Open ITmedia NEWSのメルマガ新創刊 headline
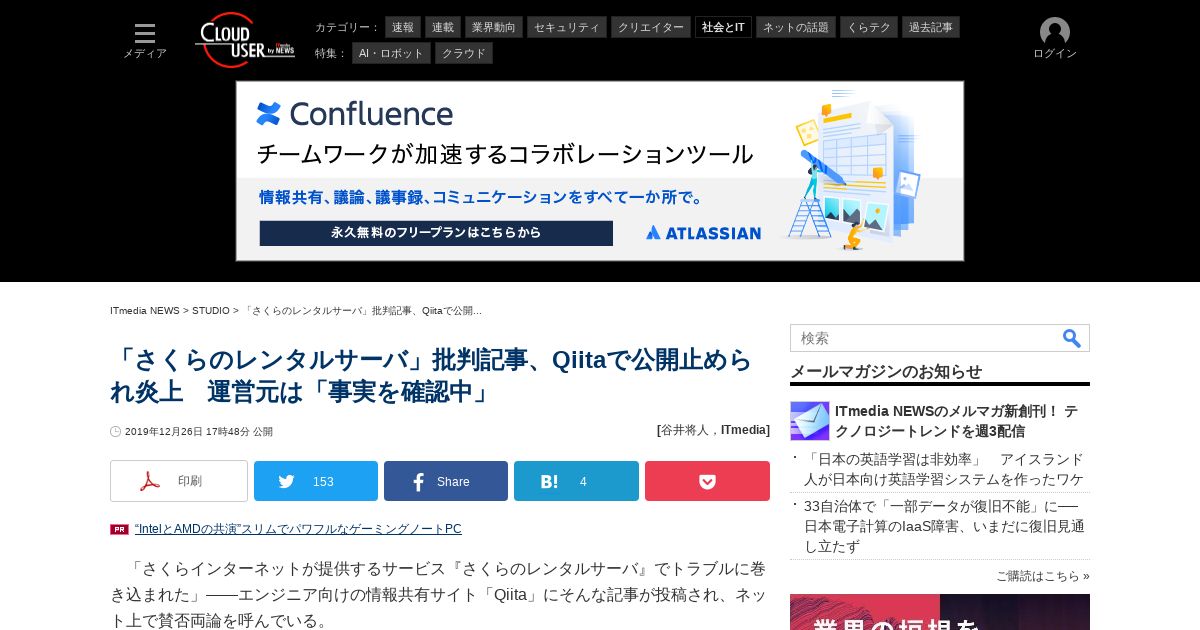Screen dimensions: 1200x630 click(x=956, y=421)
